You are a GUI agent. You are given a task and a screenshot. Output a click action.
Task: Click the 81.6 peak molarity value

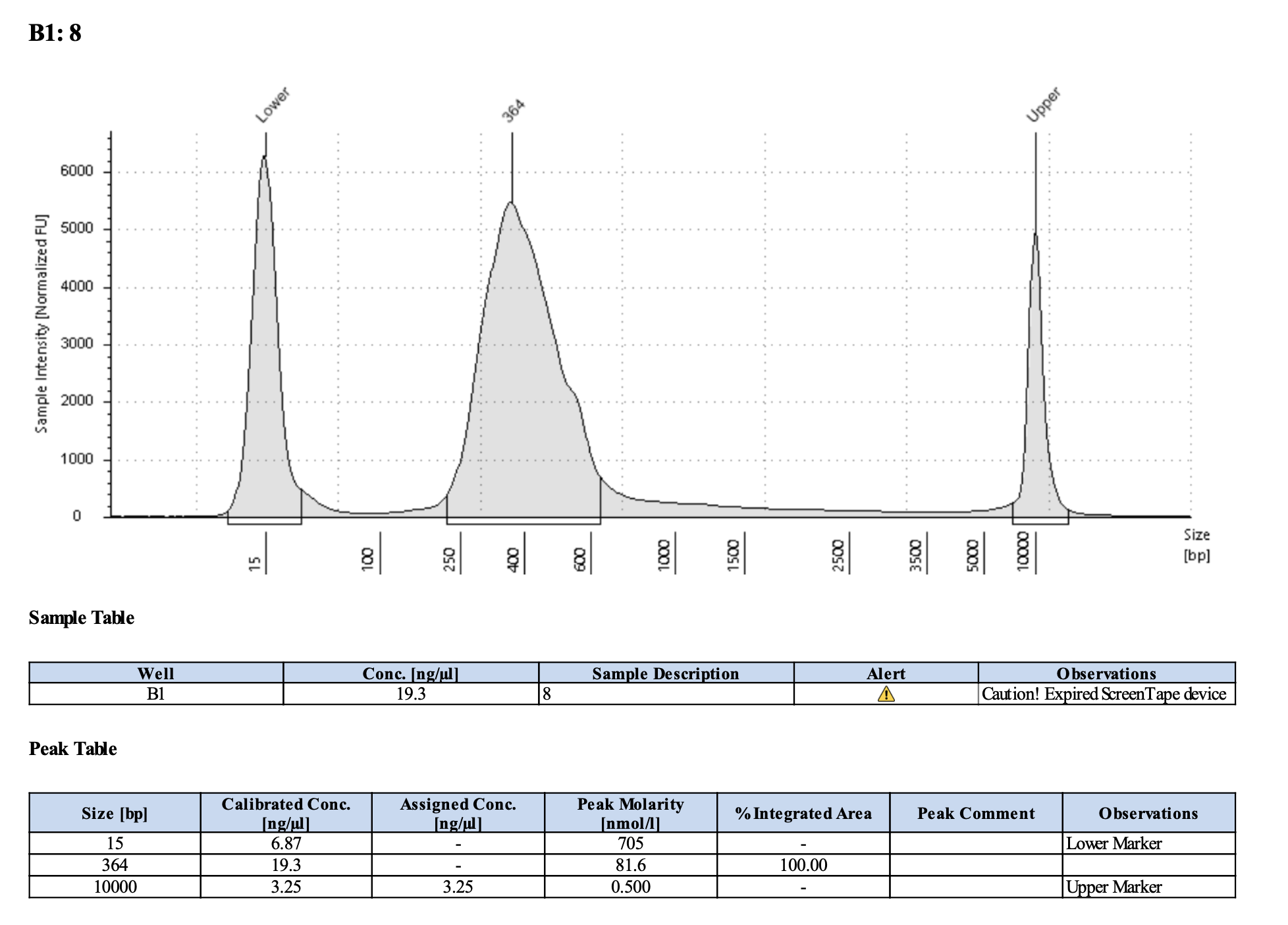(x=630, y=865)
